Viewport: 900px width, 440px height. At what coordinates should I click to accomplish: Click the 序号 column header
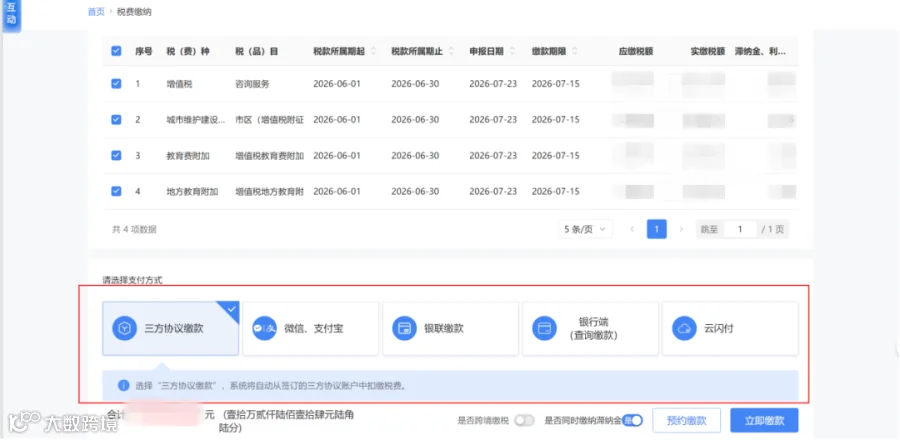(143, 51)
